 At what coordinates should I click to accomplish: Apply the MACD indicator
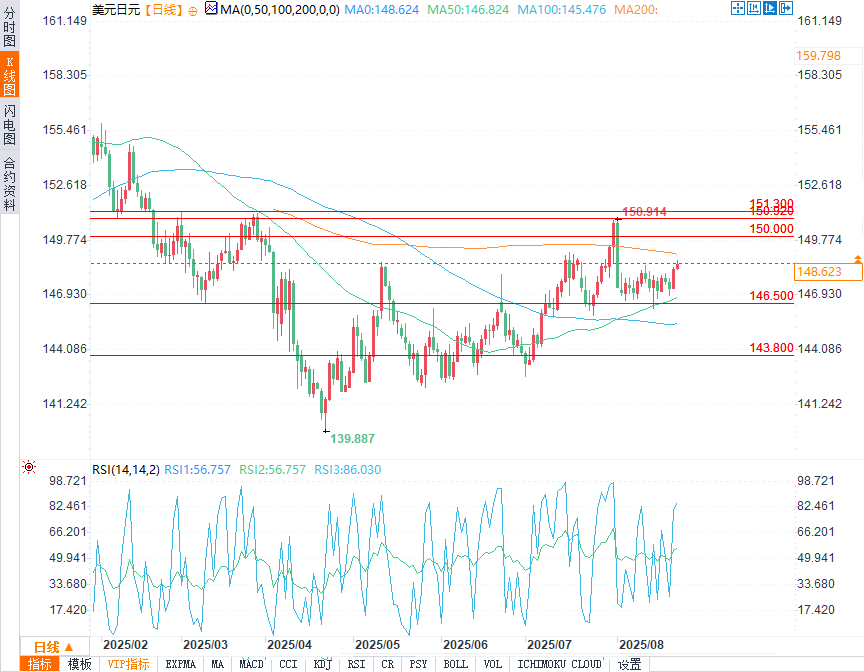click(x=251, y=664)
